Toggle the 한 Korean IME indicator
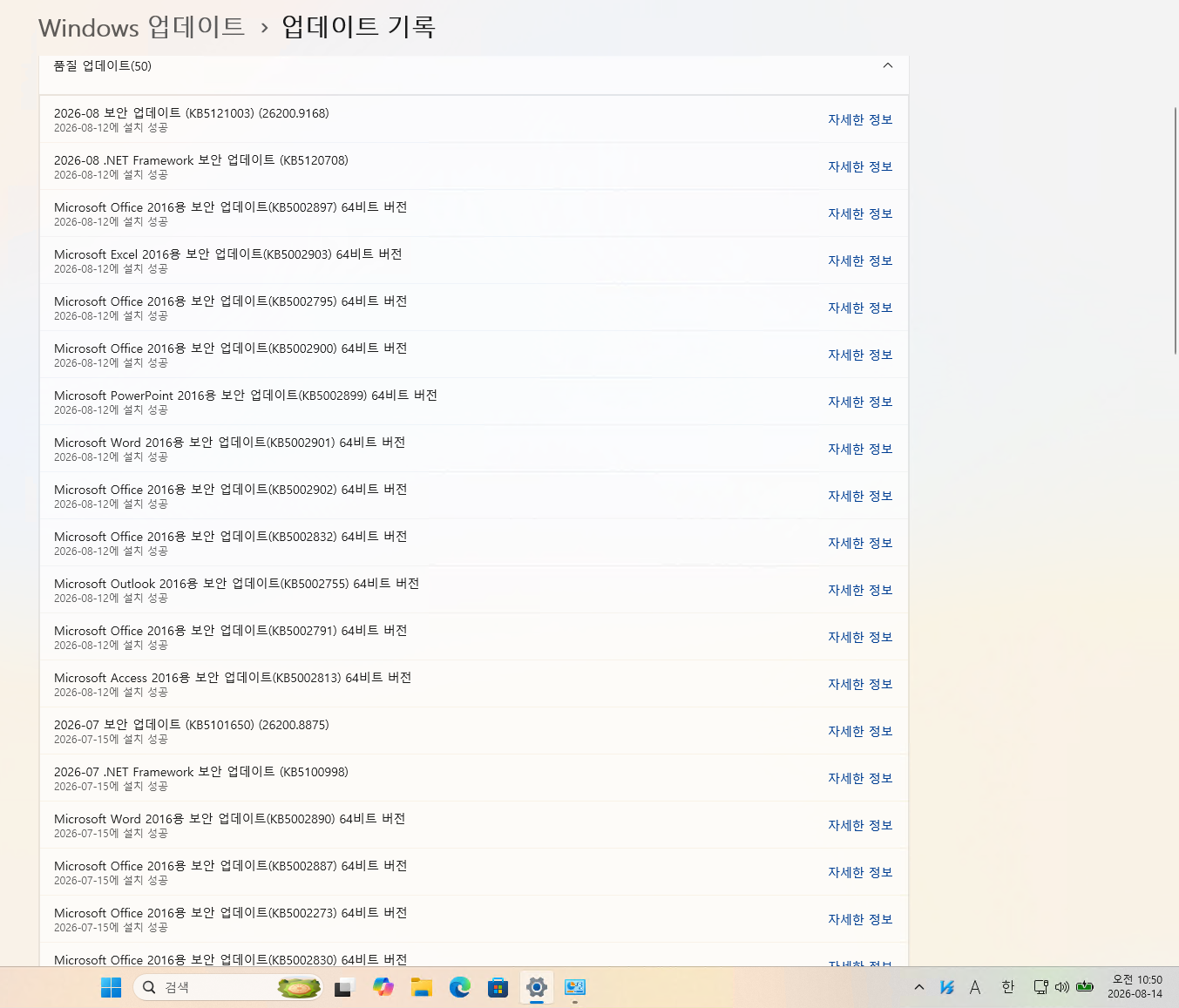The image size is (1179, 1008). tap(1008, 987)
